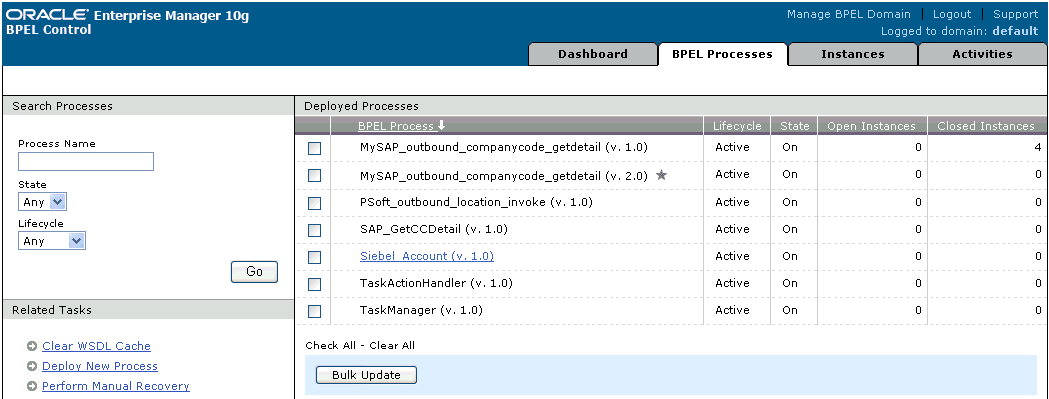
Task: Check the box for MySAP_outbound_companycode_getdetail v. 1.0
Action: click(314, 149)
